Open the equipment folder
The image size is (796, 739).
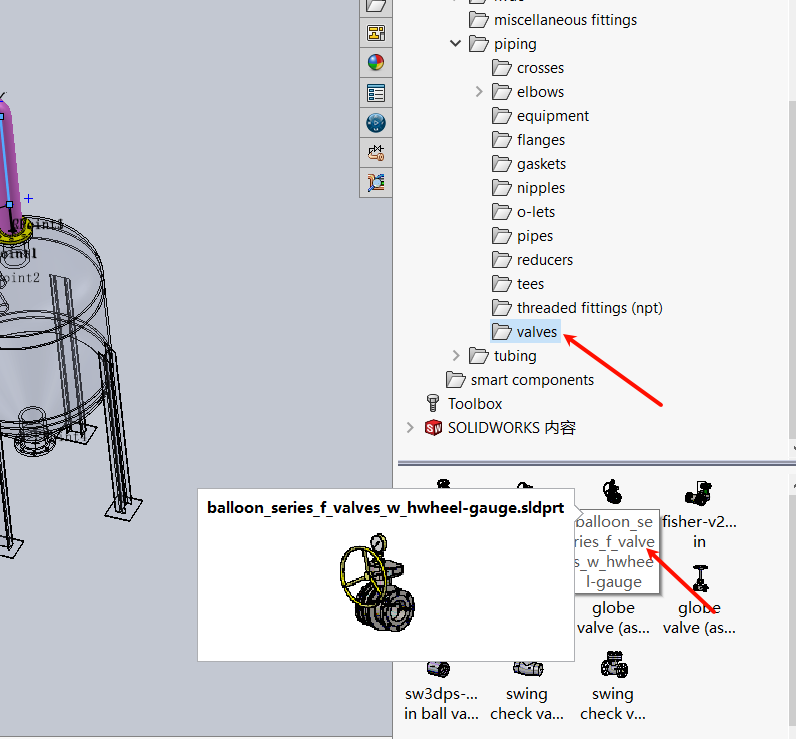coord(540,116)
